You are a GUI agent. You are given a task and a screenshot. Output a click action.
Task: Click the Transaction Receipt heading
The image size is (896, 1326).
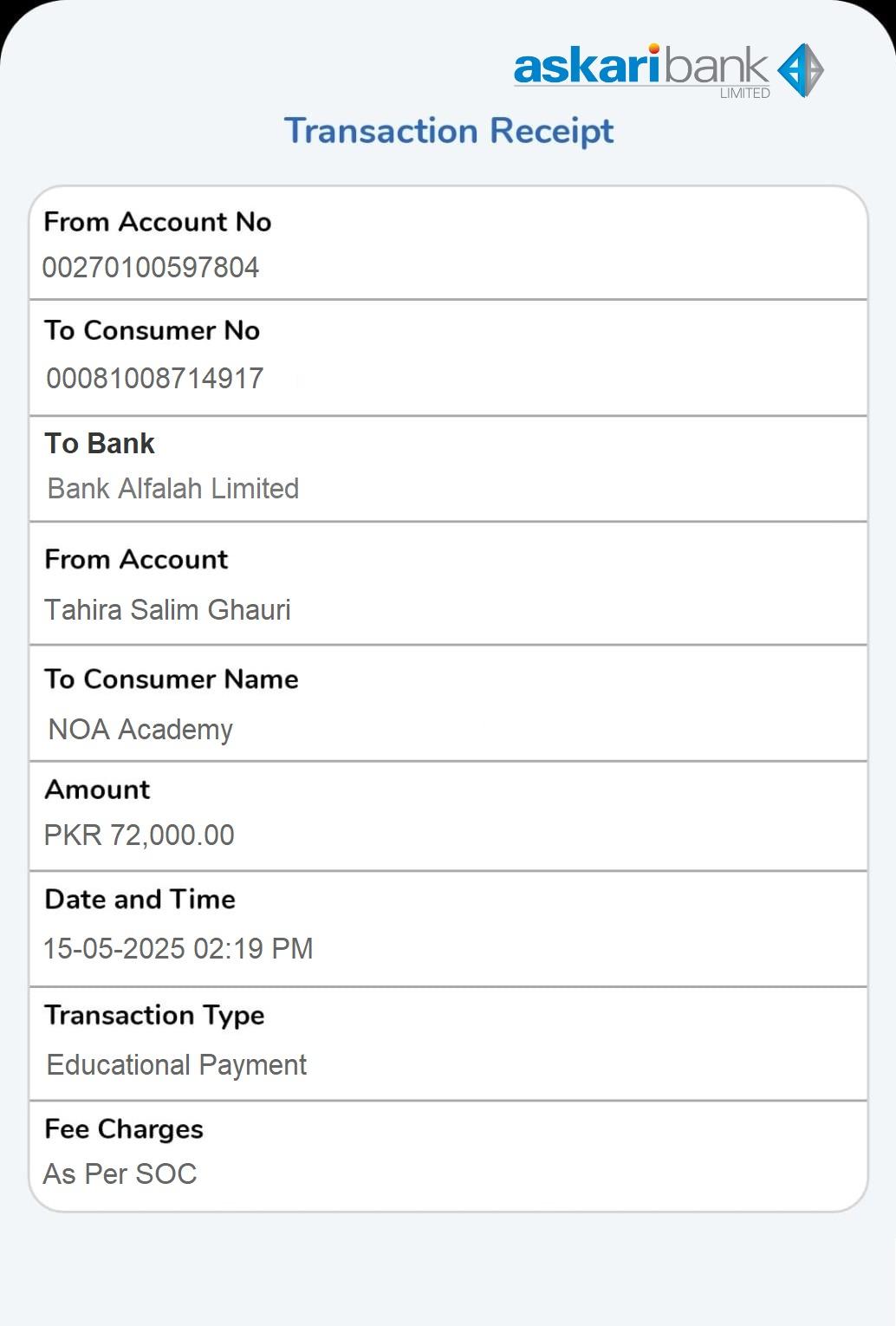pyautogui.click(x=449, y=131)
